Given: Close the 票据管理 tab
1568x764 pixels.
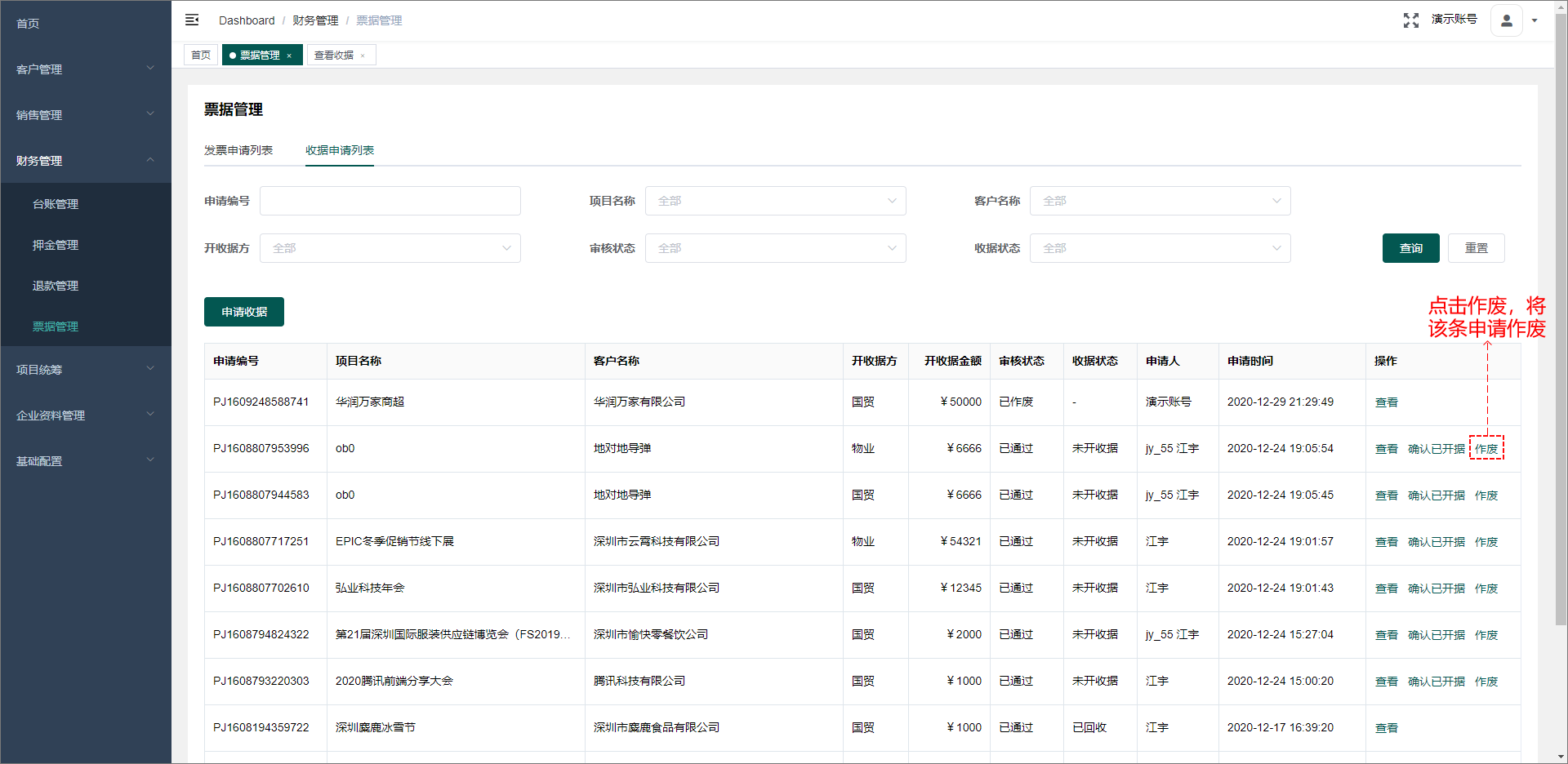Looking at the screenshot, I should click(289, 56).
